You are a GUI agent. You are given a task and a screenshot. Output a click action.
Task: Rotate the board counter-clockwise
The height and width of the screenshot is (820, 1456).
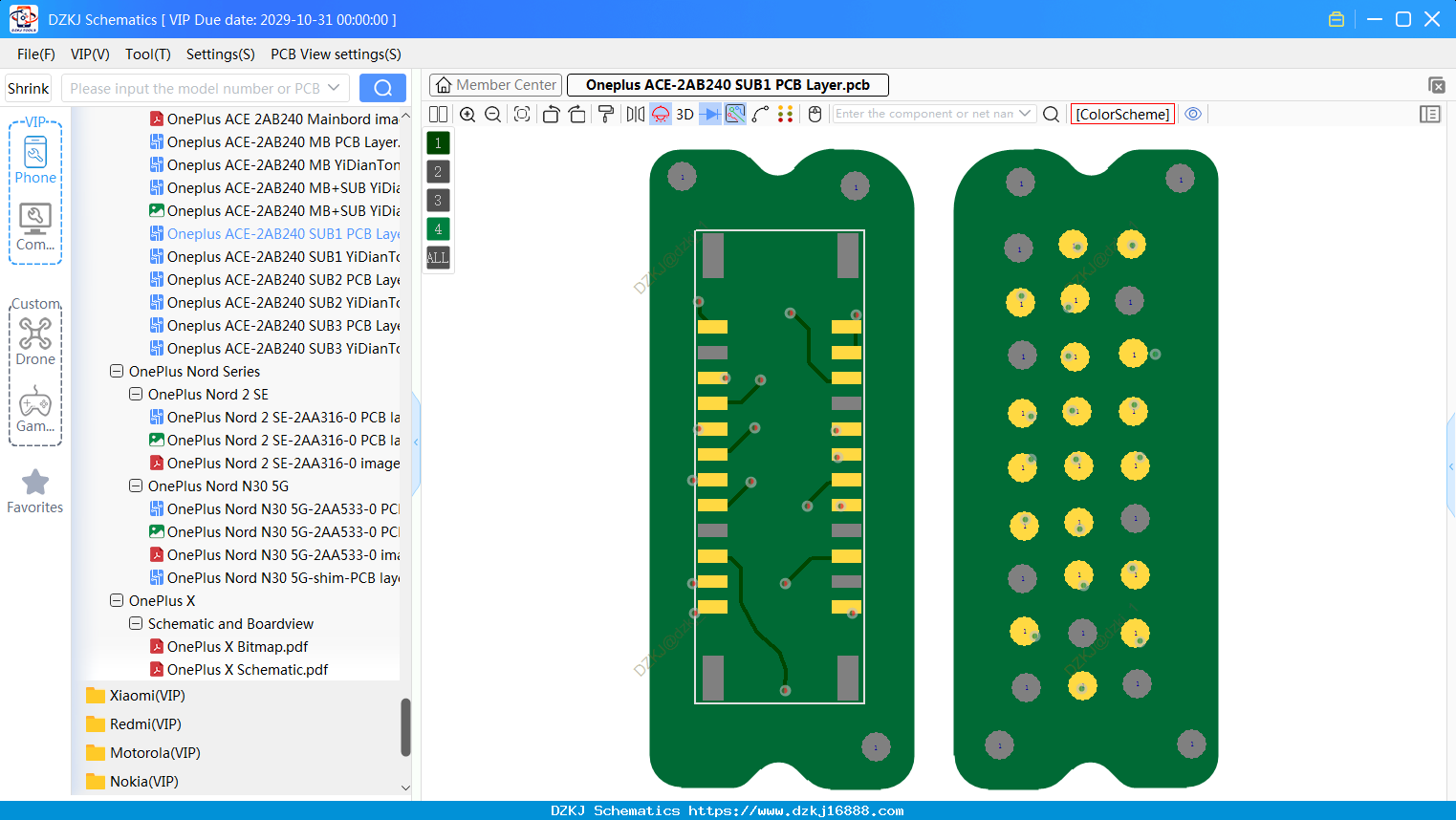coord(551,115)
